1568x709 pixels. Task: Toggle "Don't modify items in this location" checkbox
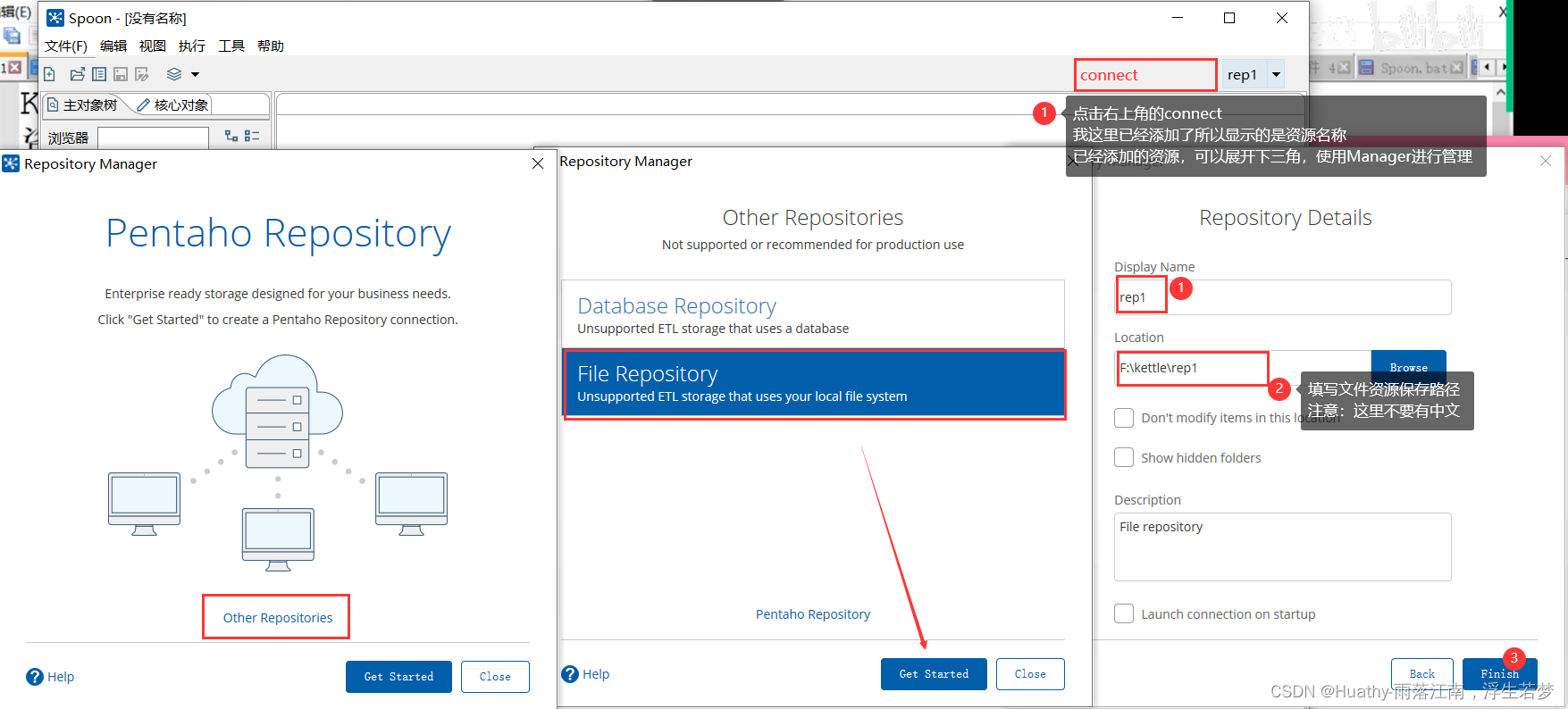[x=1124, y=418]
